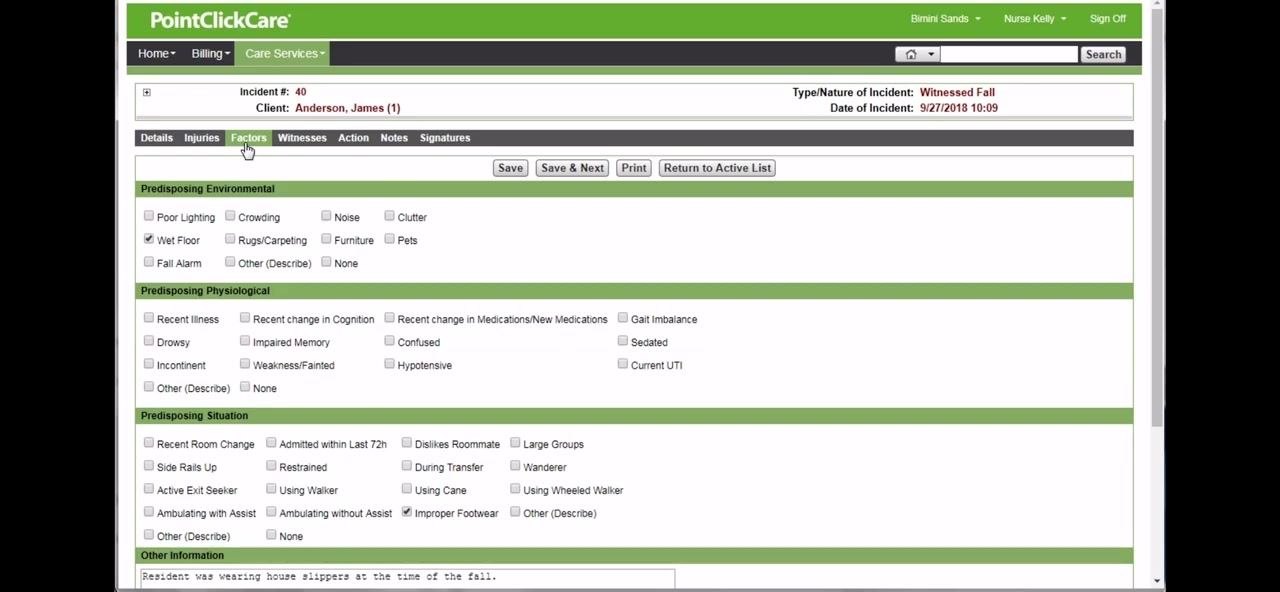
Task: Check the Using Walker checkbox
Action: pos(271,489)
